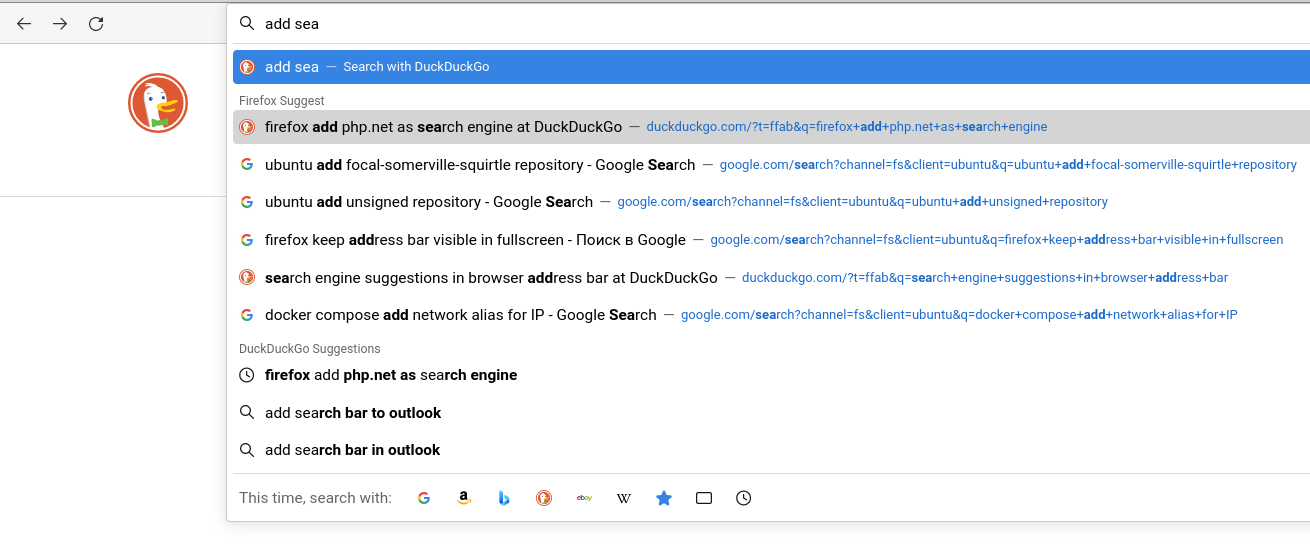Search this time with Wikipedia icon
The image size is (1310, 550).
coord(624,498)
